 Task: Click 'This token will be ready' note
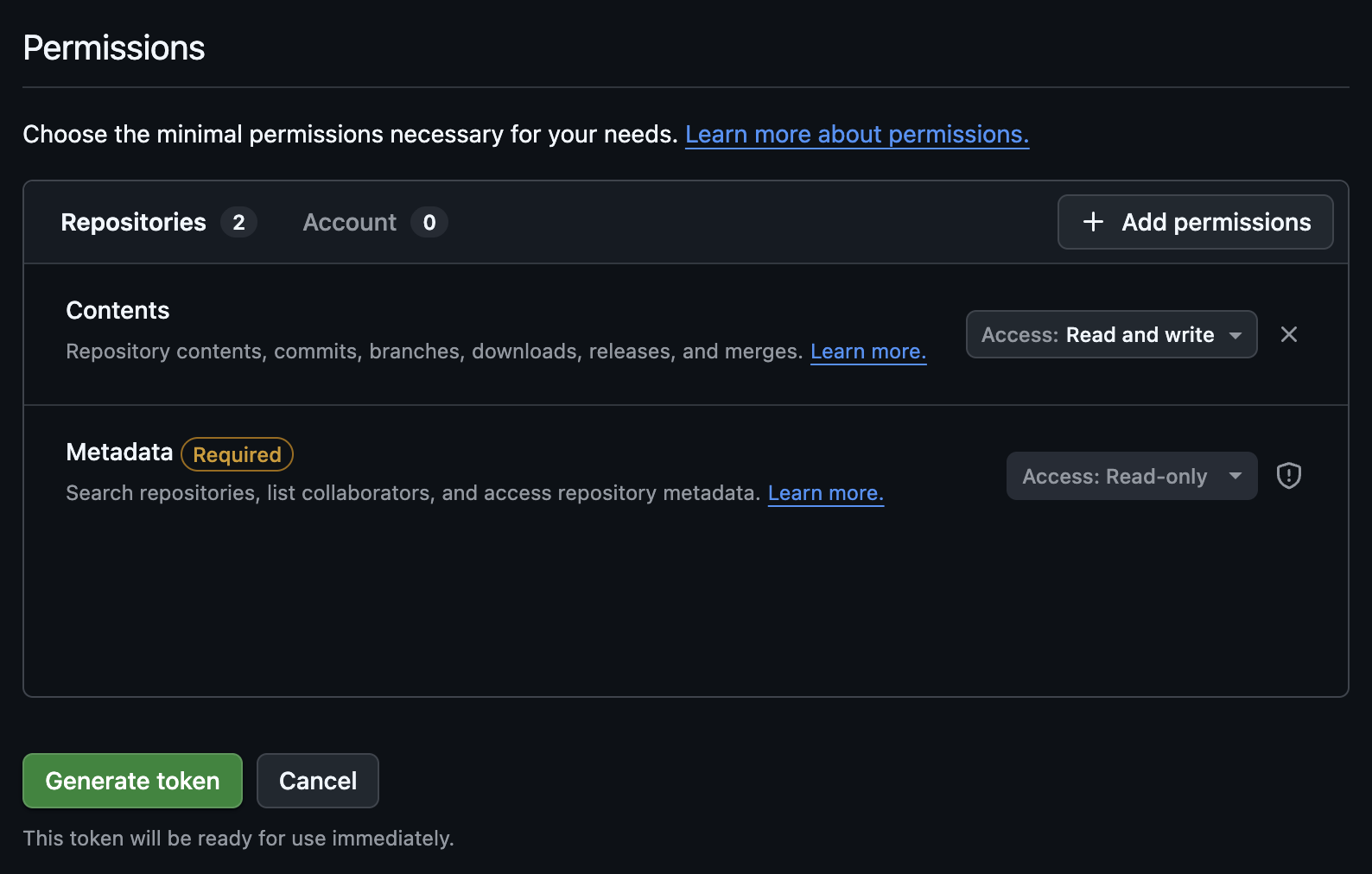pos(238,839)
